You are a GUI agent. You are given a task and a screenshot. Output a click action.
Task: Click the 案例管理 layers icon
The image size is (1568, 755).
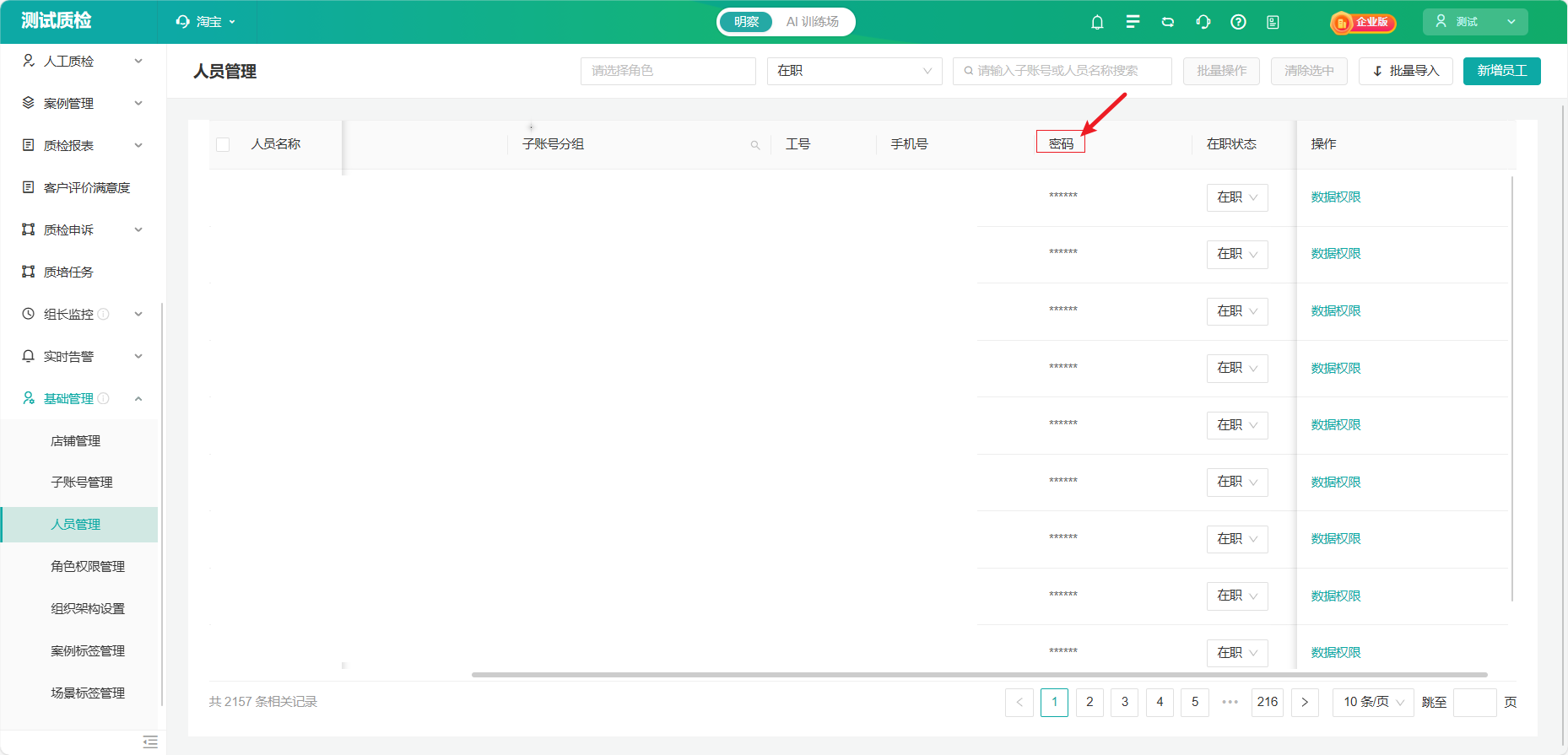click(x=29, y=103)
